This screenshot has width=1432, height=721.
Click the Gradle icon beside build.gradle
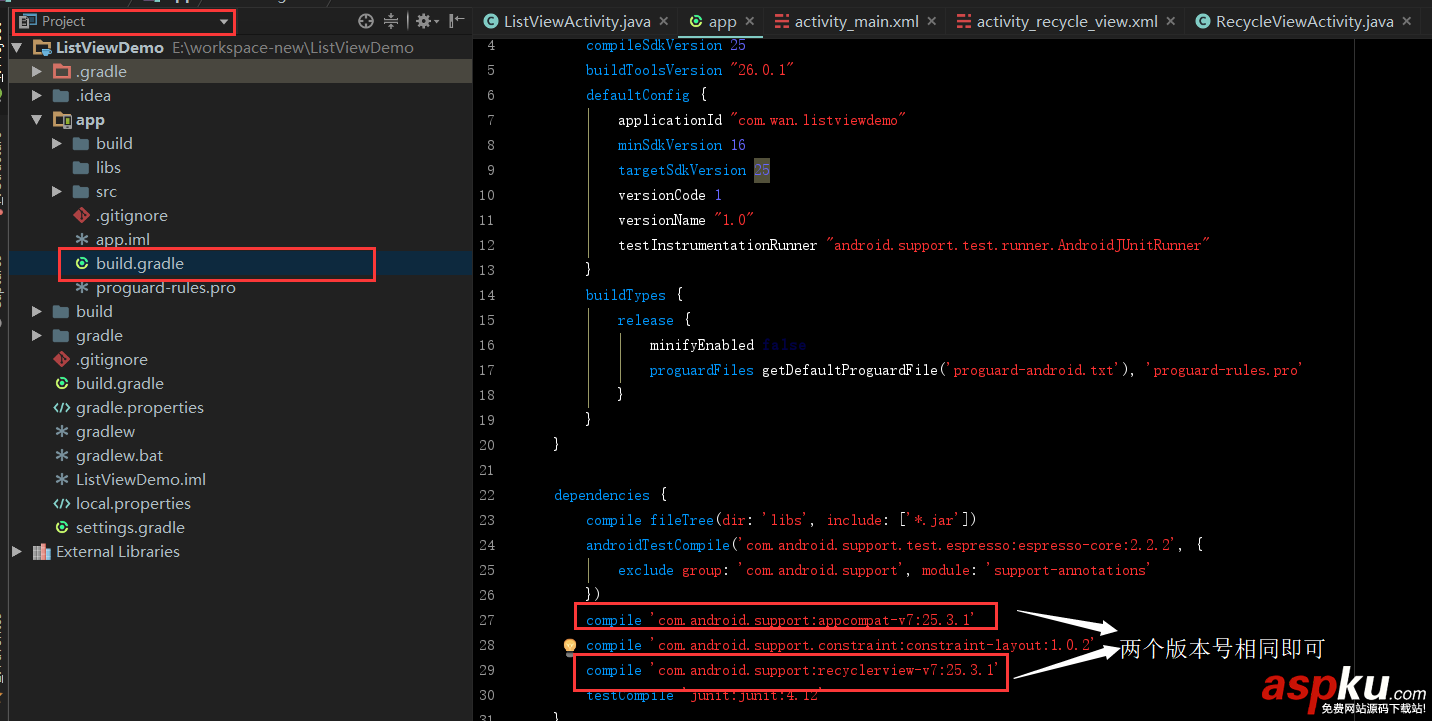[x=84, y=263]
